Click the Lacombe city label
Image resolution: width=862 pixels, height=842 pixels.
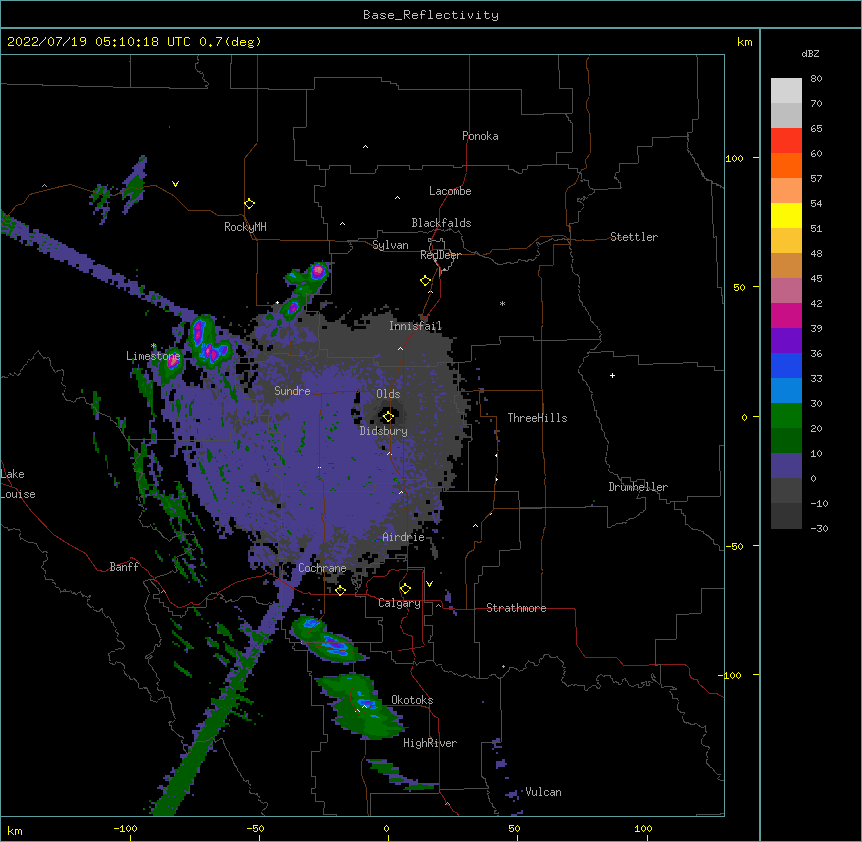[450, 191]
